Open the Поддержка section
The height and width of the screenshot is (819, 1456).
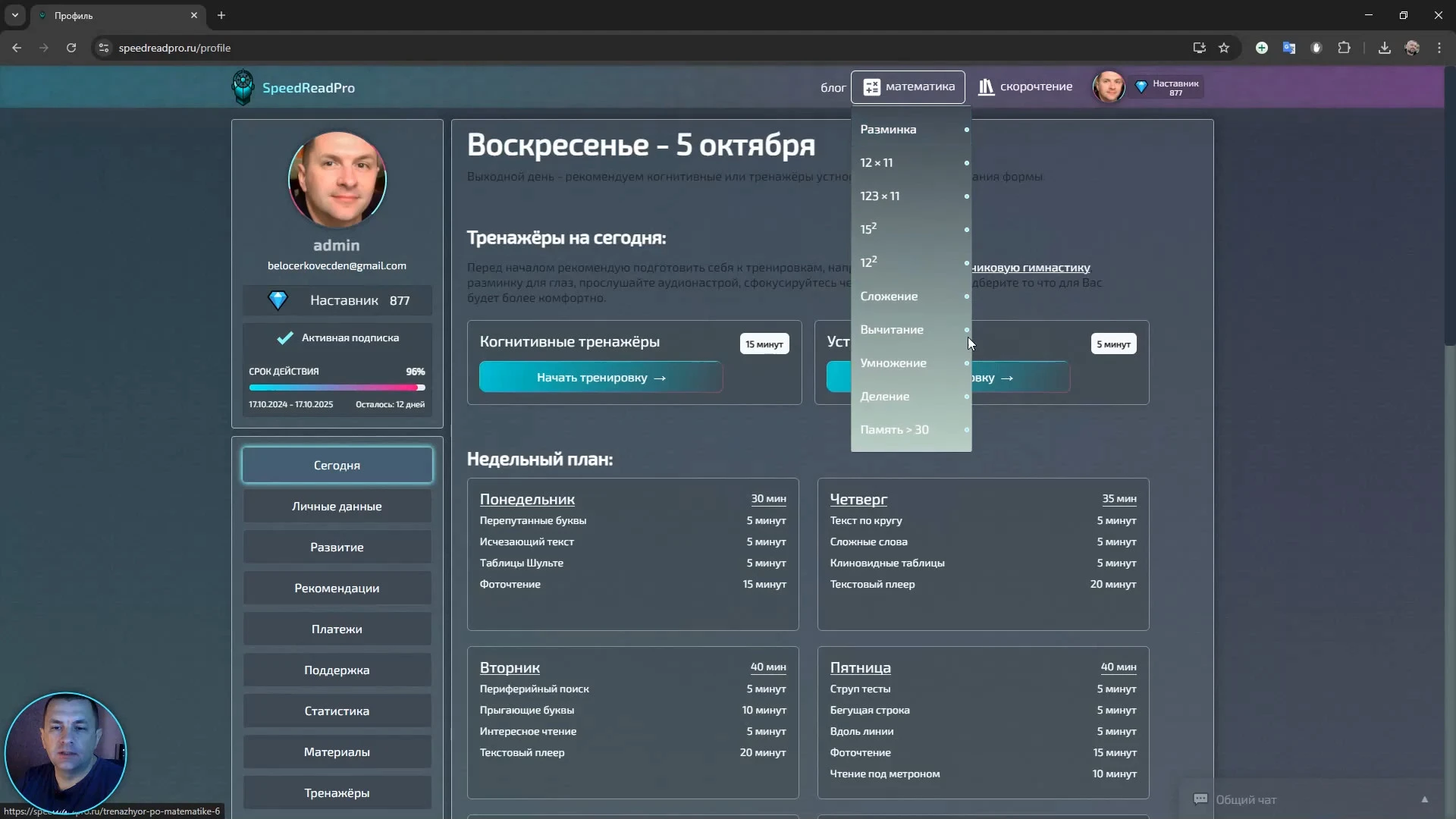(x=337, y=670)
